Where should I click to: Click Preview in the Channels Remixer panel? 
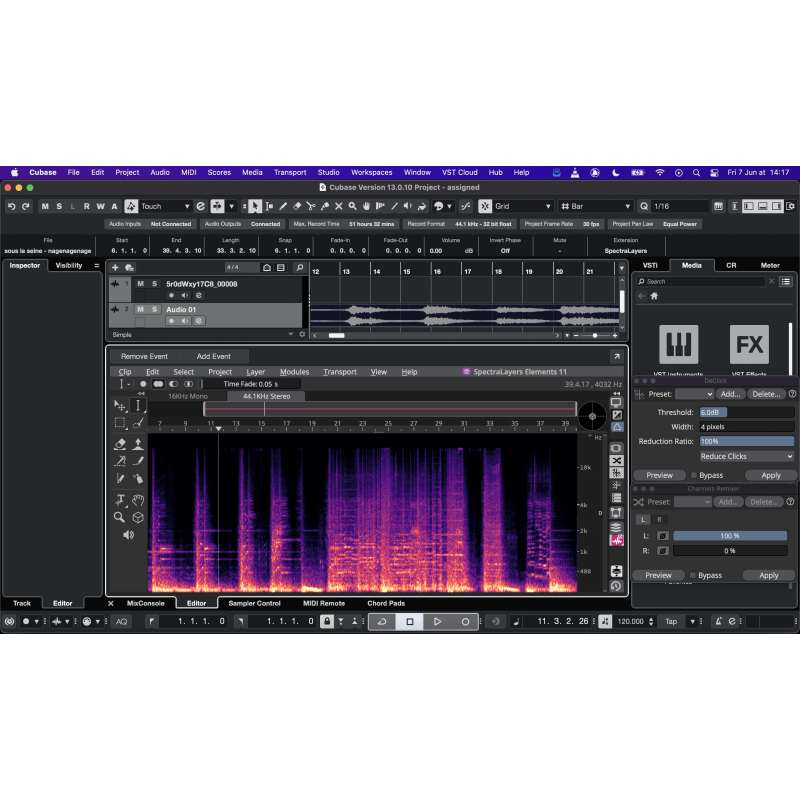point(658,575)
